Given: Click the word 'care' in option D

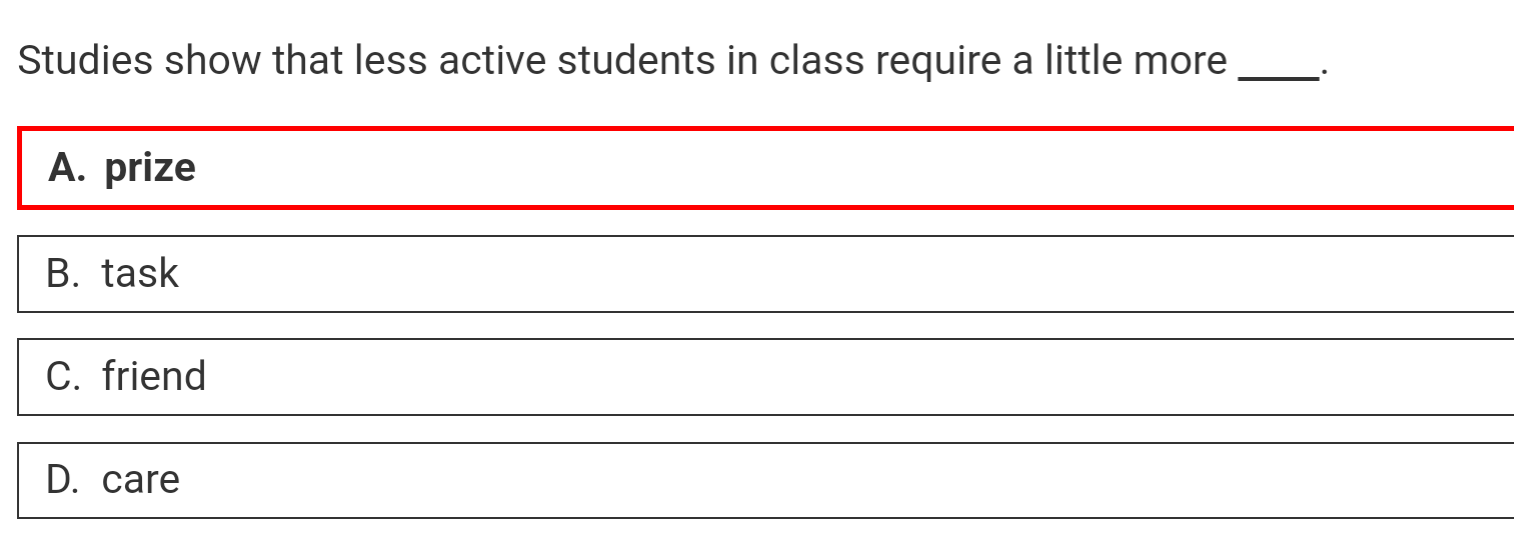Looking at the screenshot, I should click(141, 481).
